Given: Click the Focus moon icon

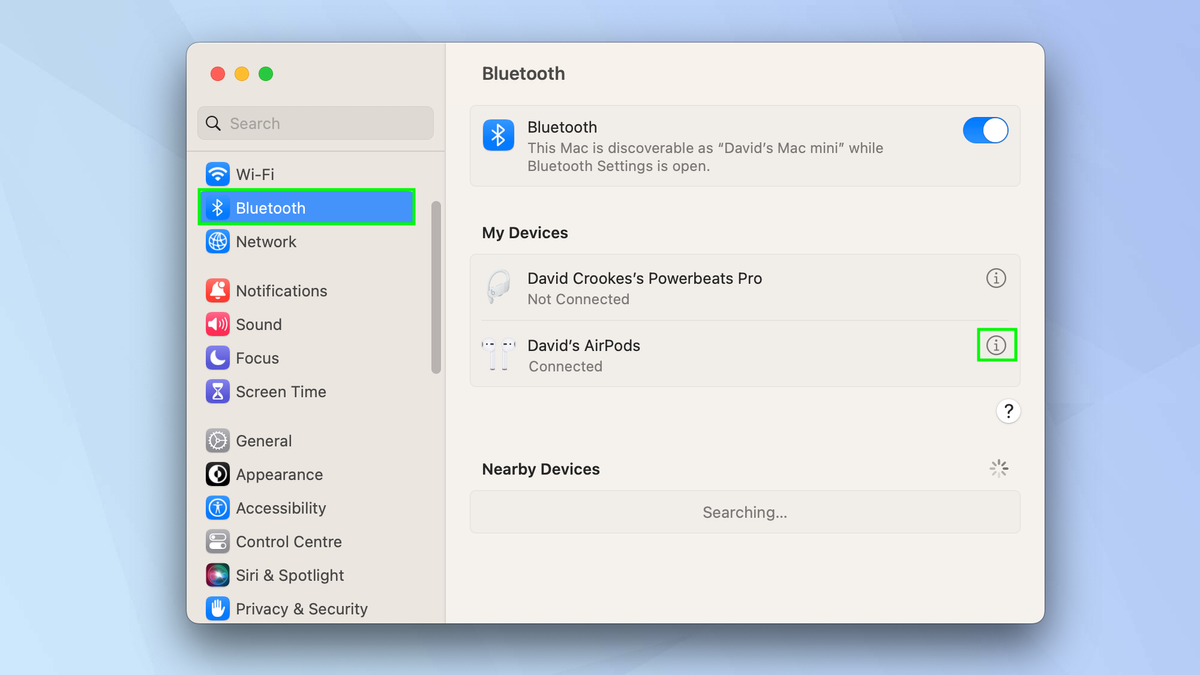Looking at the screenshot, I should point(218,358).
